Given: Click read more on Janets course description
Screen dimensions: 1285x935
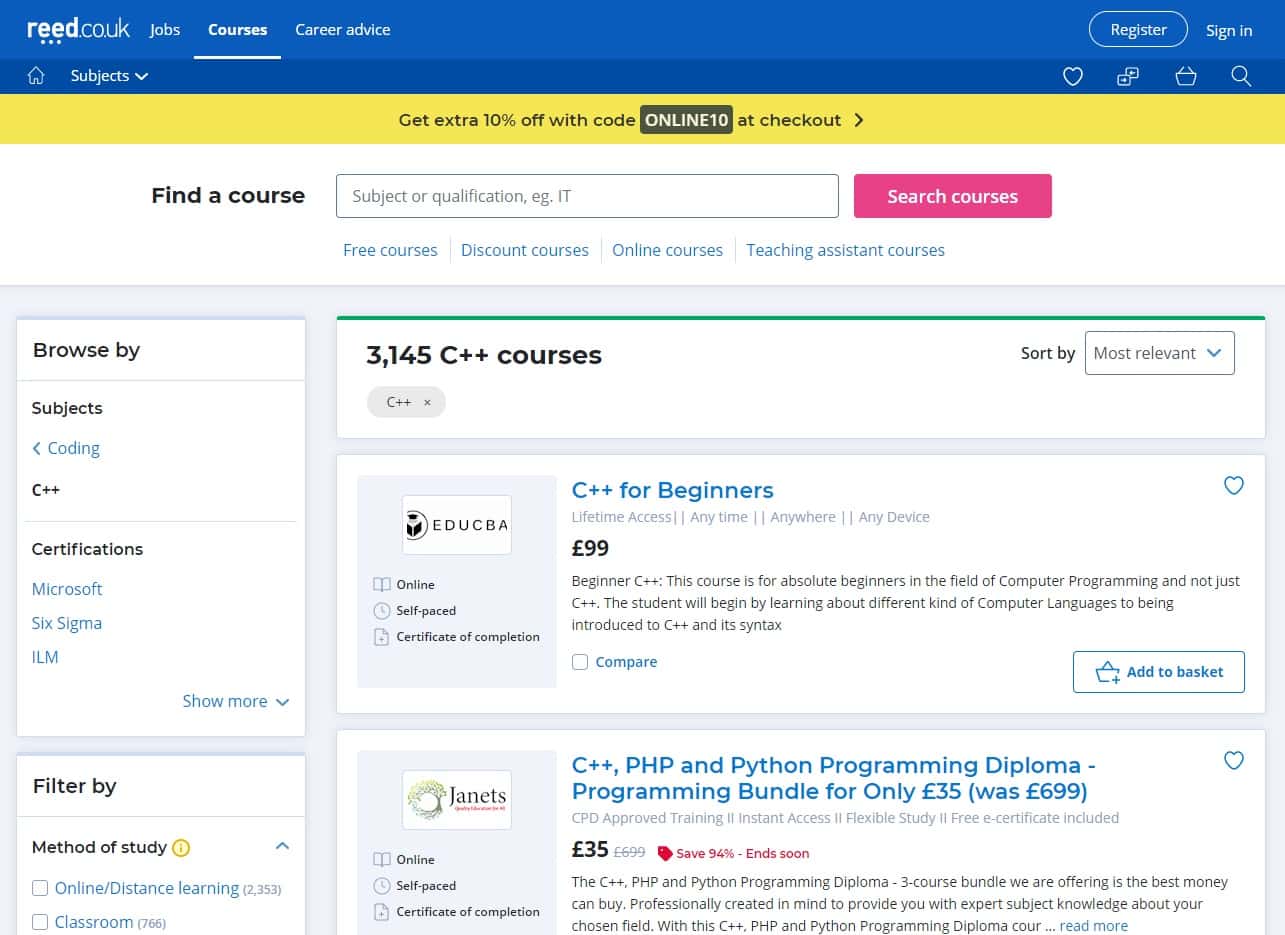Looking at the screenshot, I should pos(1094,926).
